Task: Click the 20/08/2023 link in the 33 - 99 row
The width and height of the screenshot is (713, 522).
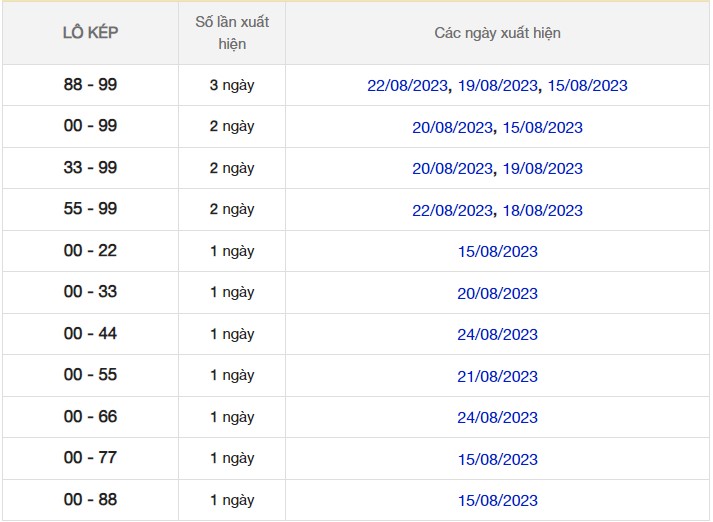Action: (x=453, y=169)
